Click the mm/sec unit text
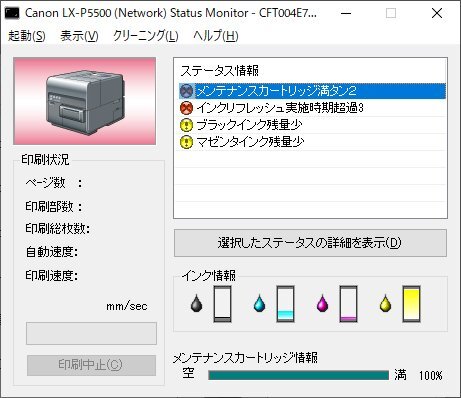Screen dimensions: 461x398 click(127, 306)
